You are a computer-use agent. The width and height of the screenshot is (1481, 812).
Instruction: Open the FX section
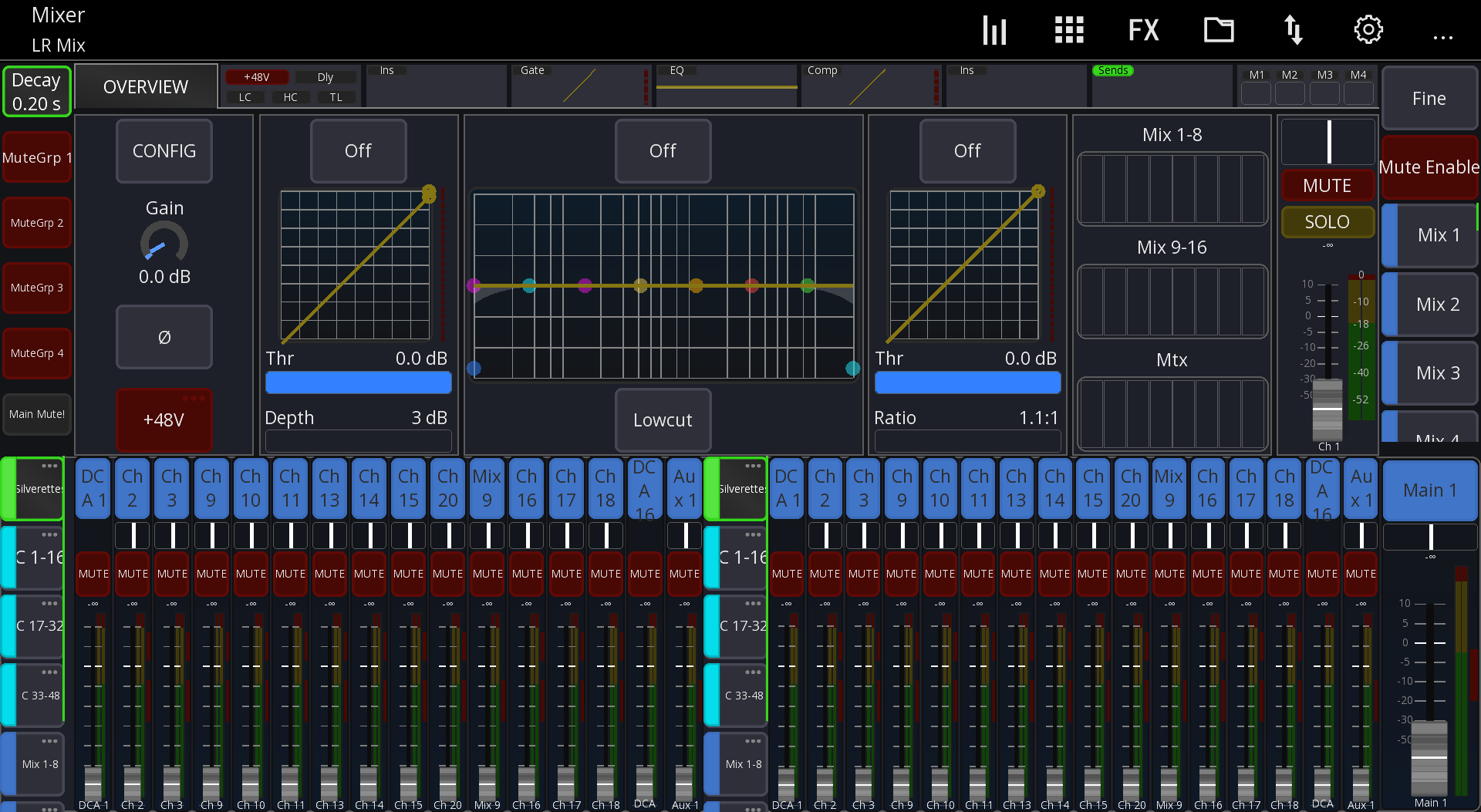pos(1143,30)
